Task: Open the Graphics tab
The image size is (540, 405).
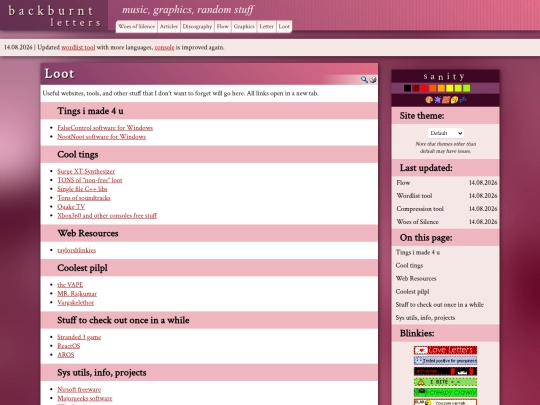Action: pos(244,27)
